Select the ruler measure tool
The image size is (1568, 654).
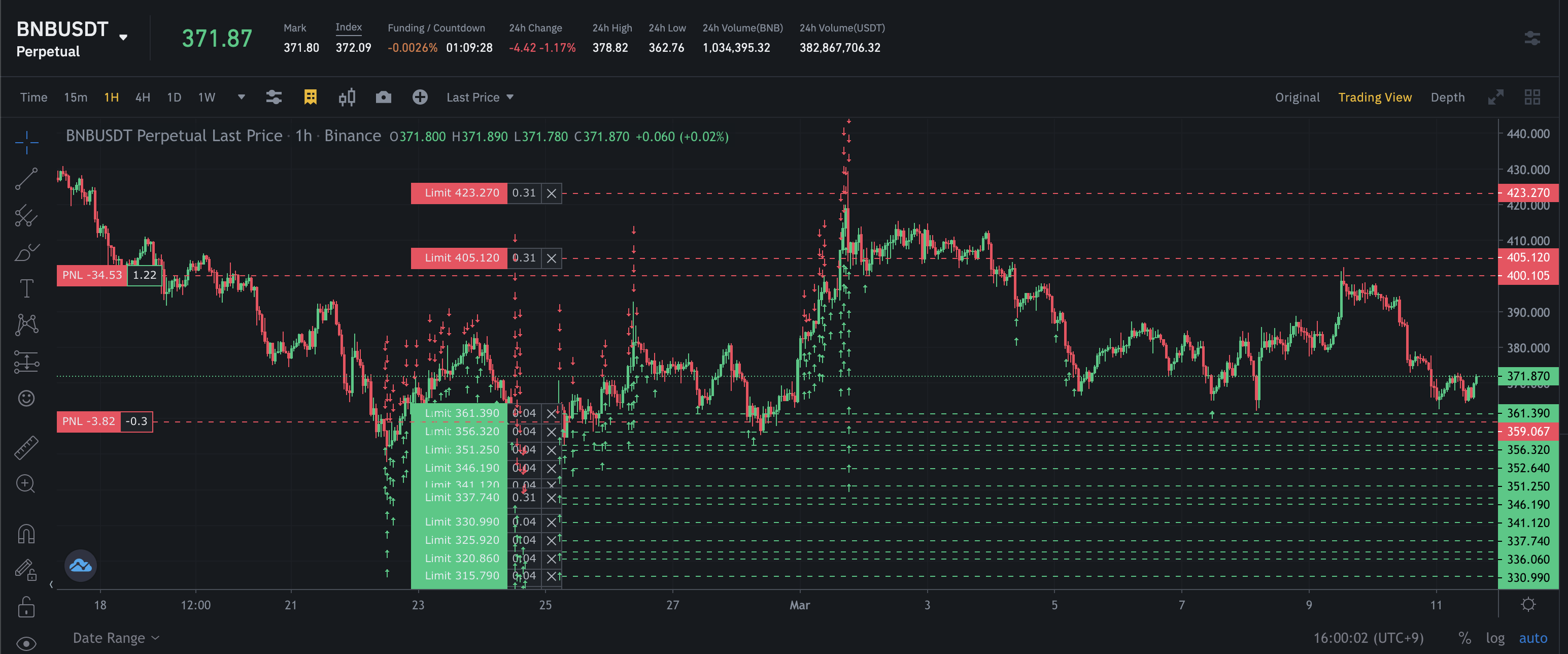pos(26,447)
